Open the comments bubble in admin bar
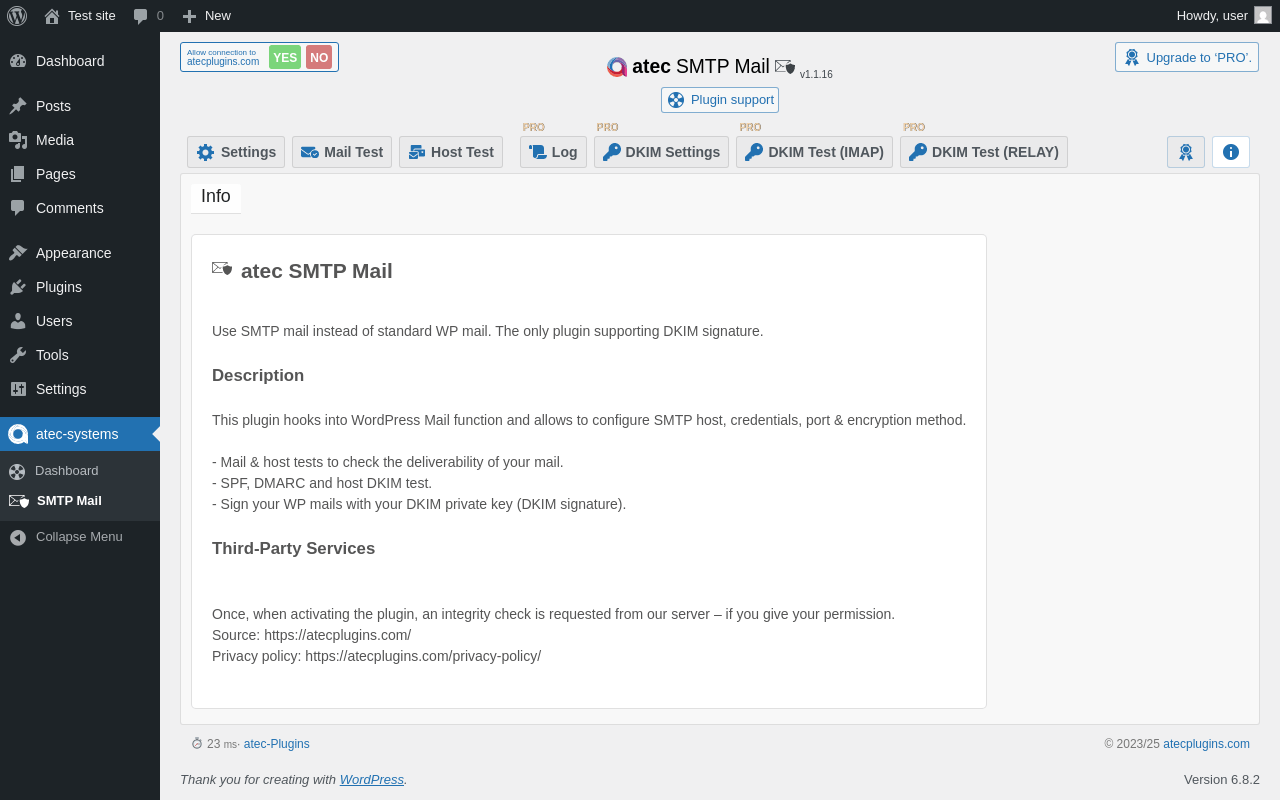This screenshot has width=1280, height=800. click(148, 16)
